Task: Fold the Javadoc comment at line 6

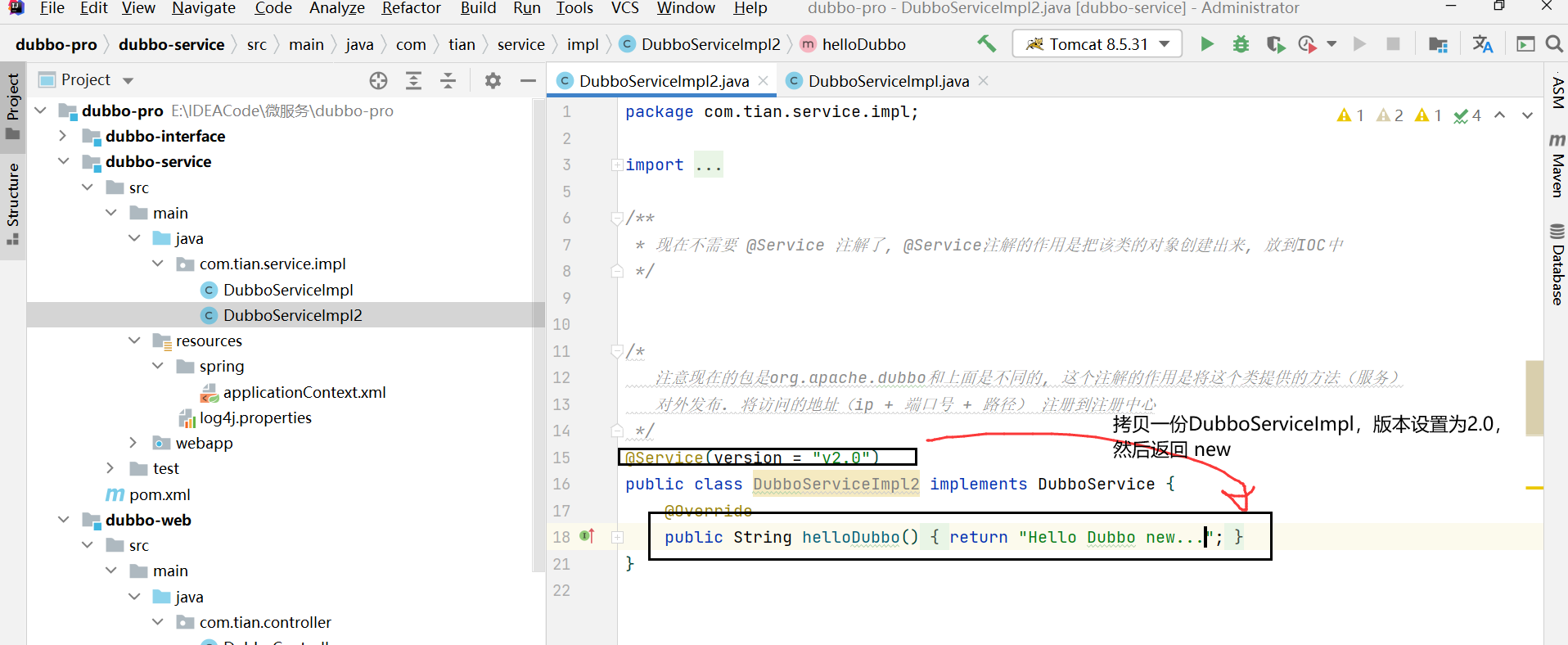Action: click(617, 219)
